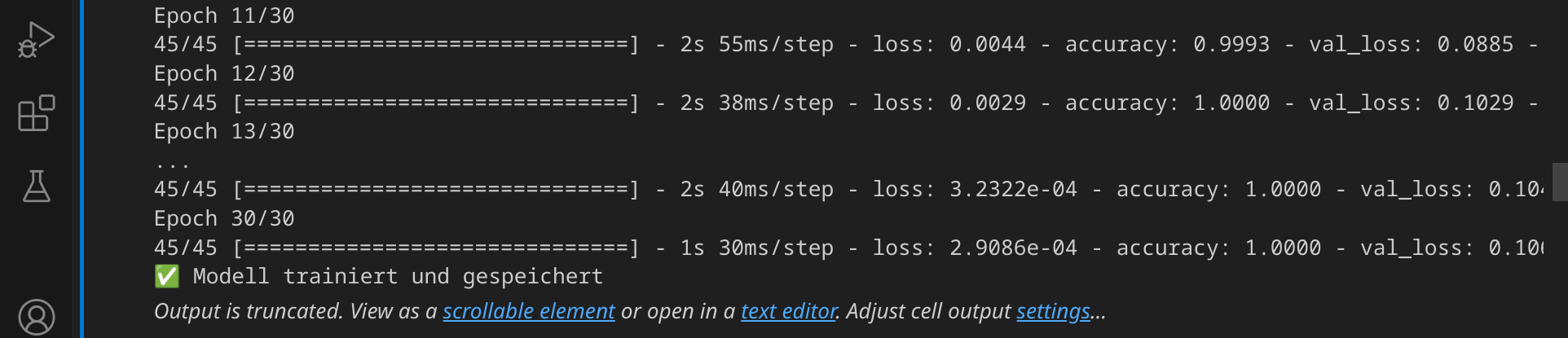Click the 'Epoch 11/30' output line
This screenshot has width=1568, height=338.
click(224, 15)
